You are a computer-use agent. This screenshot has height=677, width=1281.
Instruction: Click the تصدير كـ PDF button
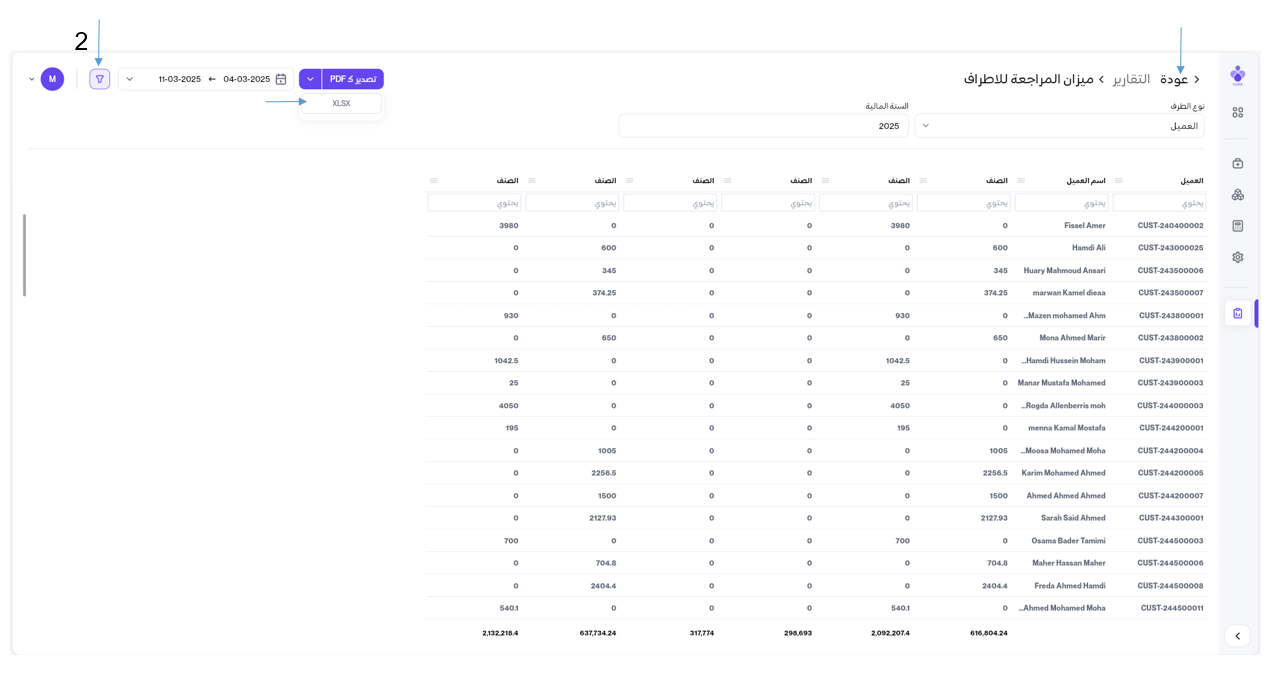[x=353, y=79]
